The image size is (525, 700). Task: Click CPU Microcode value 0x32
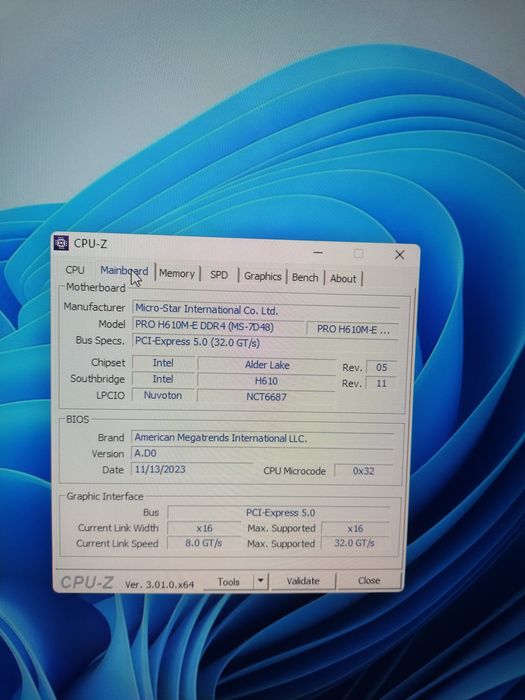[363, 471]
